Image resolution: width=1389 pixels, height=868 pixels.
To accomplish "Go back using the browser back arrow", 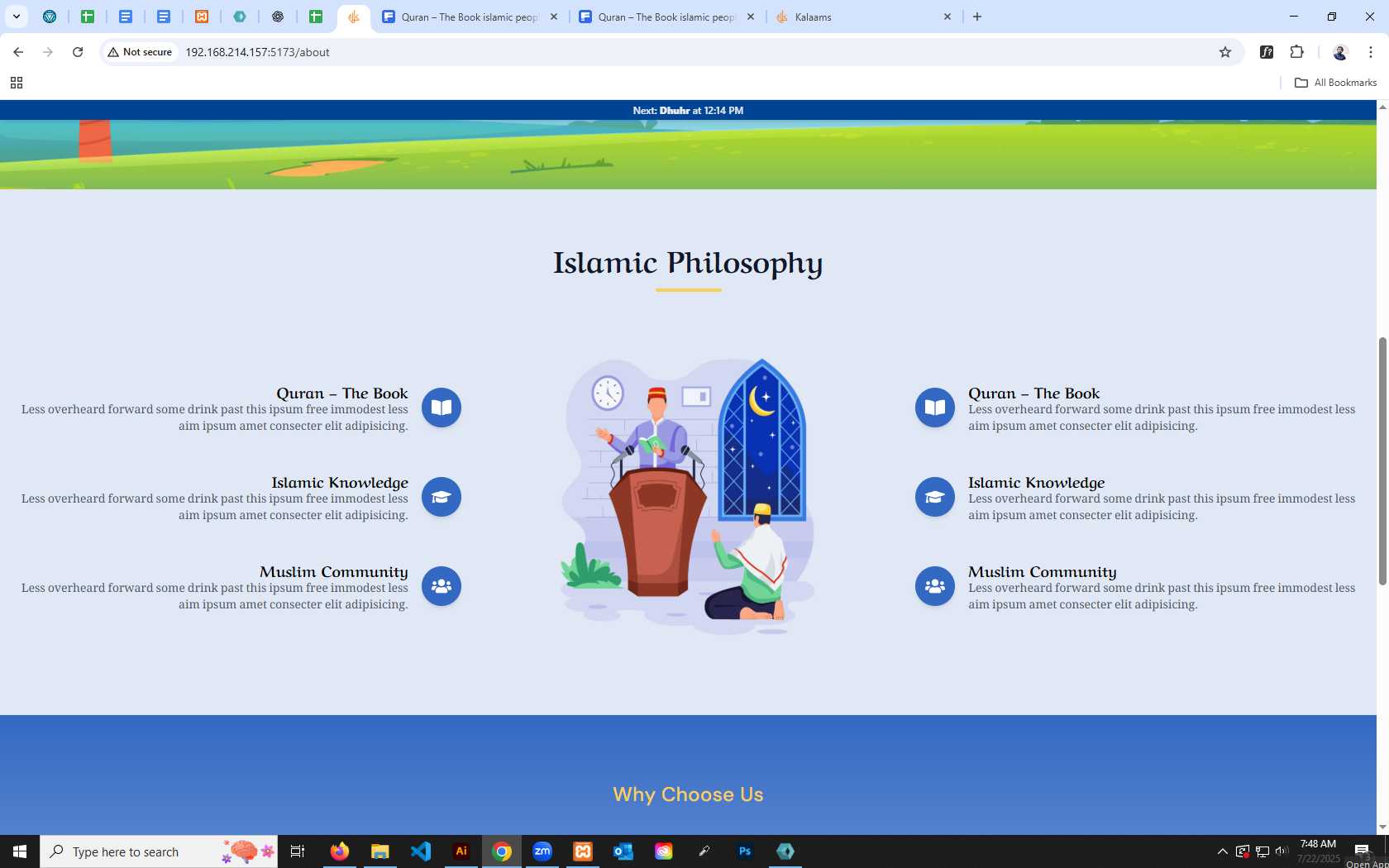I will click(x=18, y=52).
